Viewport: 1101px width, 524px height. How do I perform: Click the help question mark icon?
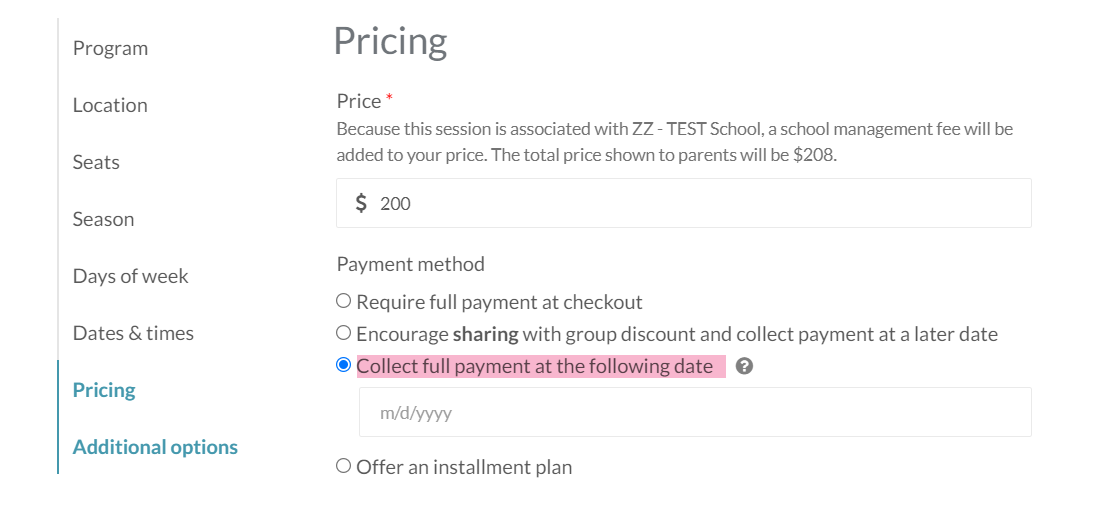pyautogui.click(x=744, y=367)
